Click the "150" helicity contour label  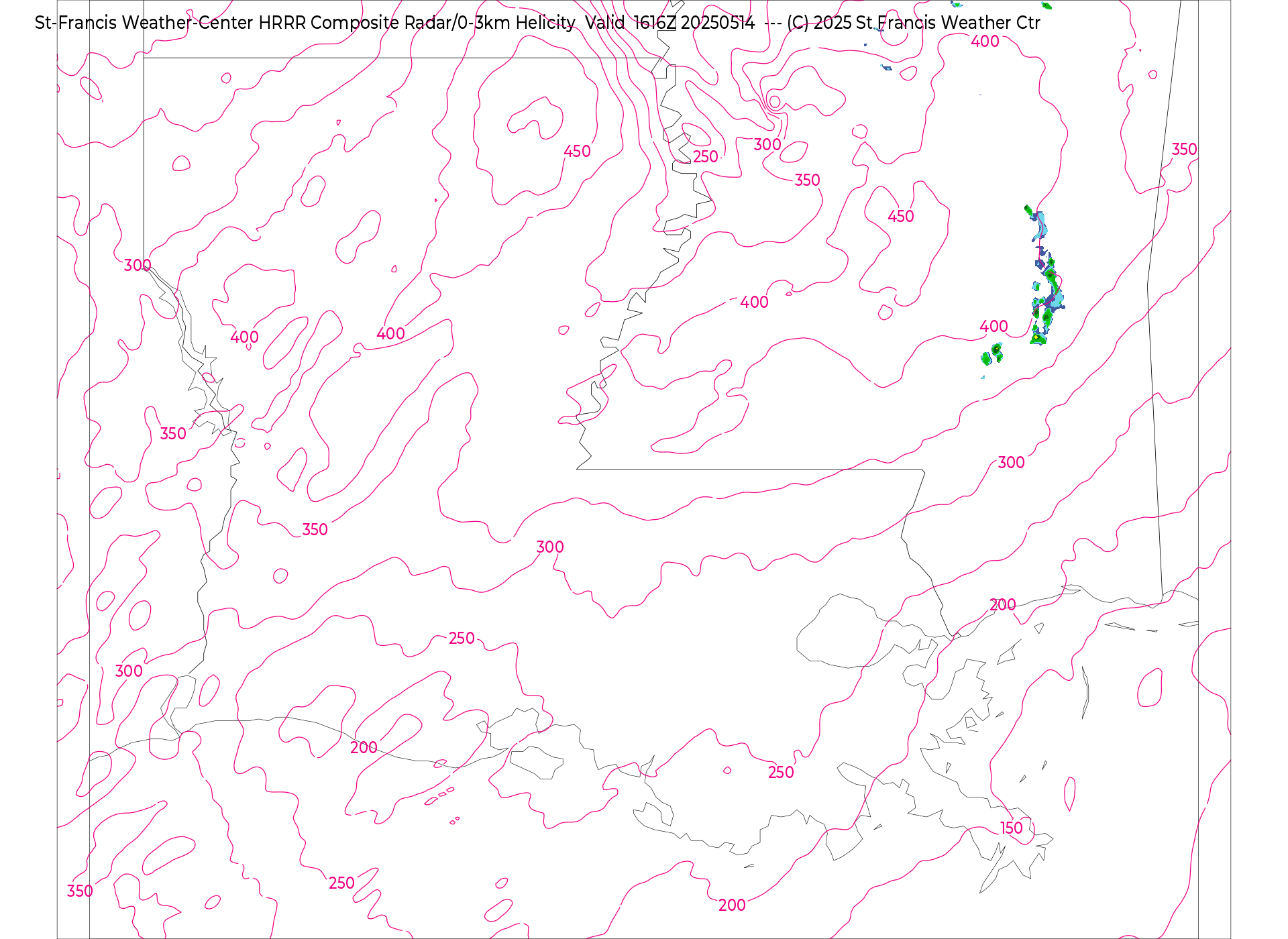click(x=1011, y=828)
